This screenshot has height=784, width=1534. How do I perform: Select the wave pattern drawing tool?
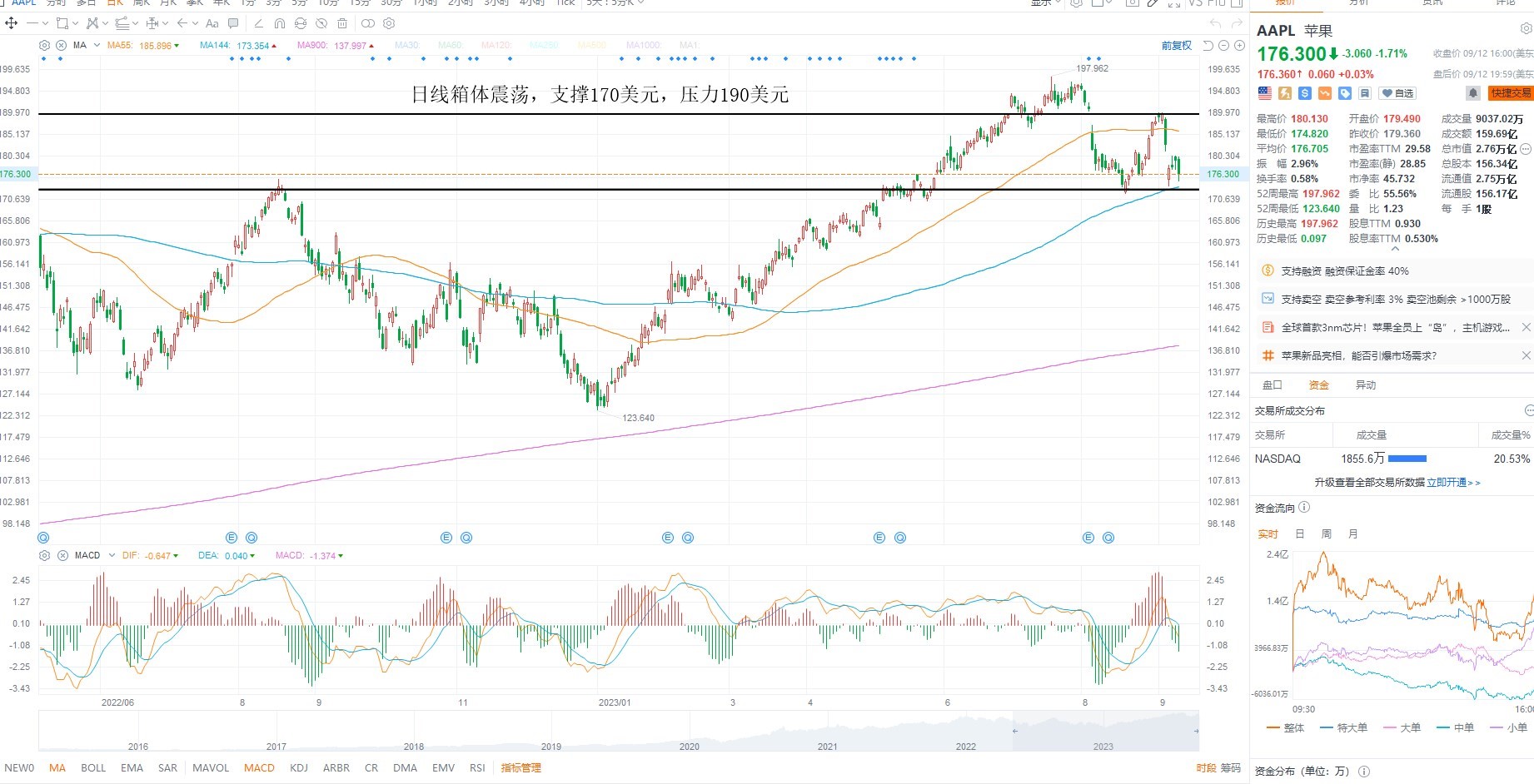[x=92, y=23]
